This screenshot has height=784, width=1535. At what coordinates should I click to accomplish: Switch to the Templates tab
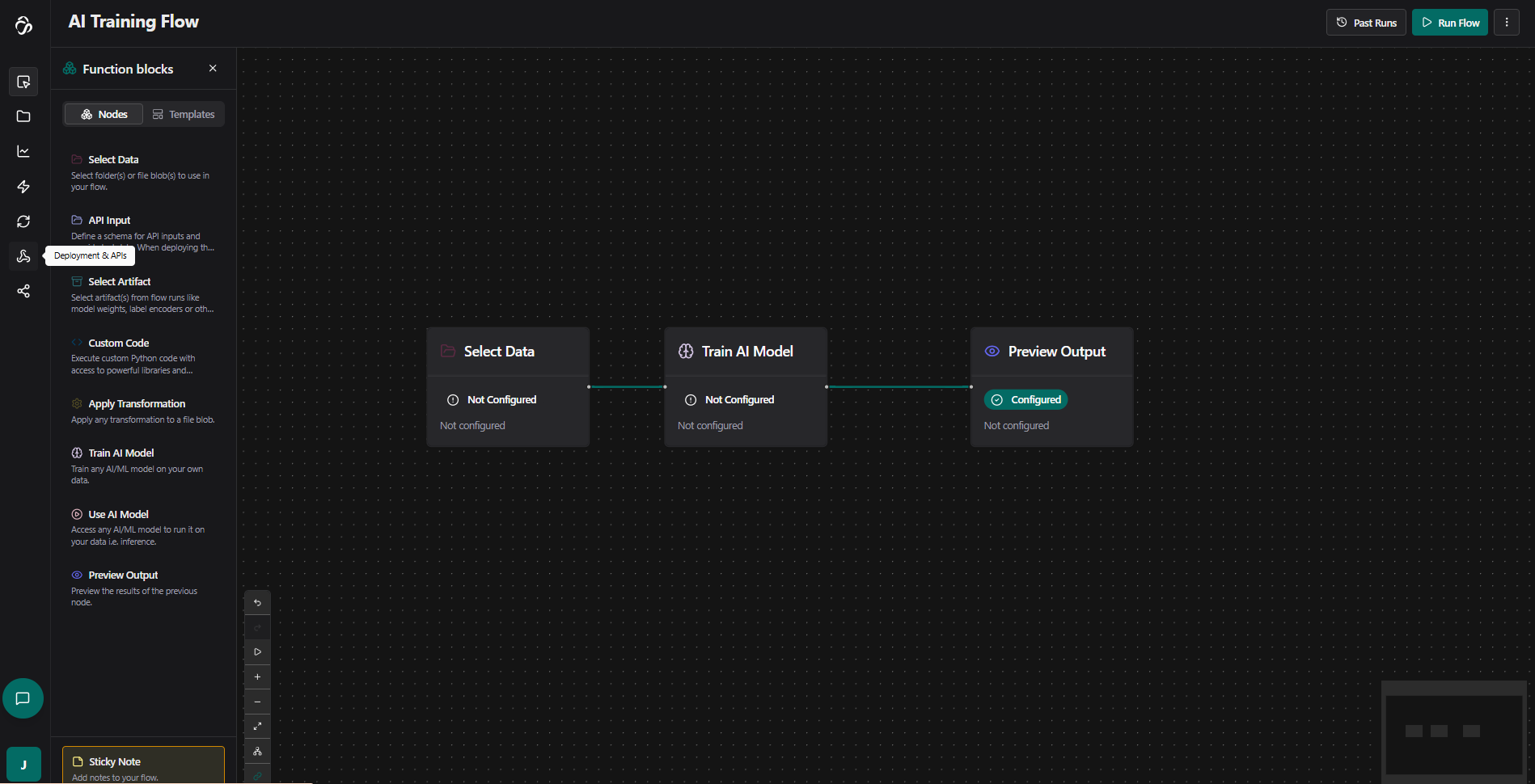[x=184, y=115]
